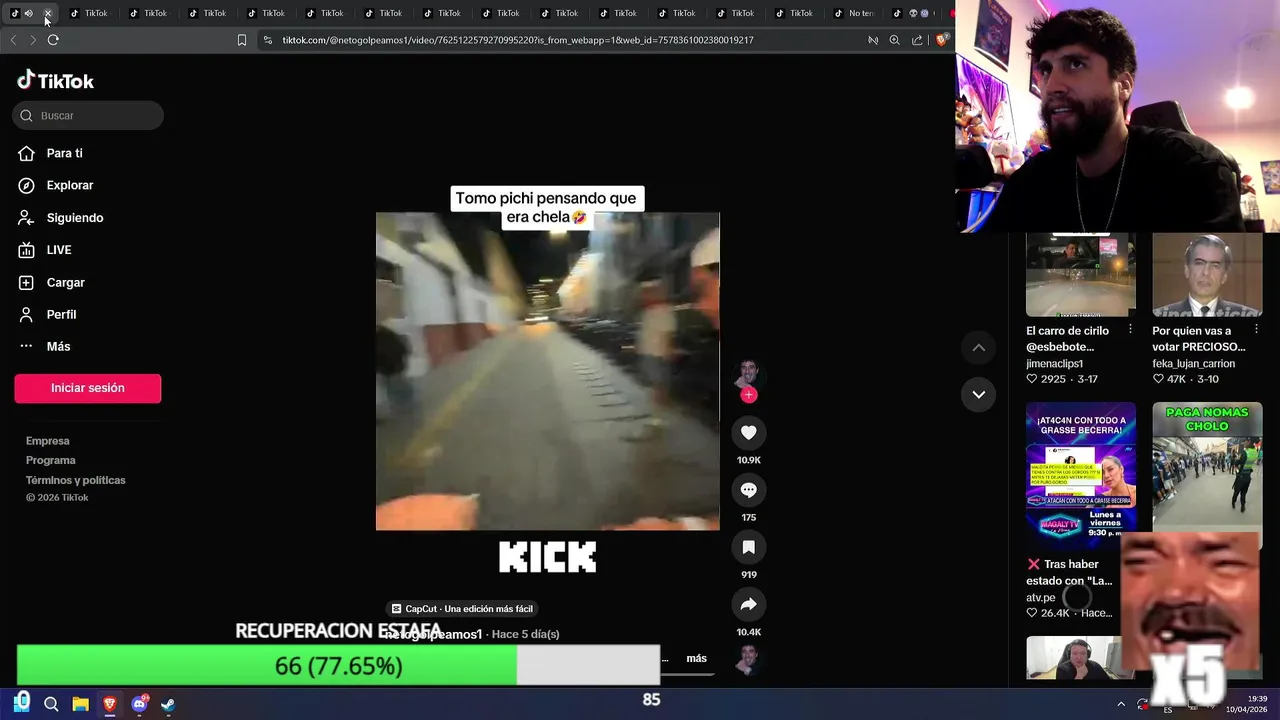
Task: Open the Brave Shields lion icon
Action: point(940,40)
